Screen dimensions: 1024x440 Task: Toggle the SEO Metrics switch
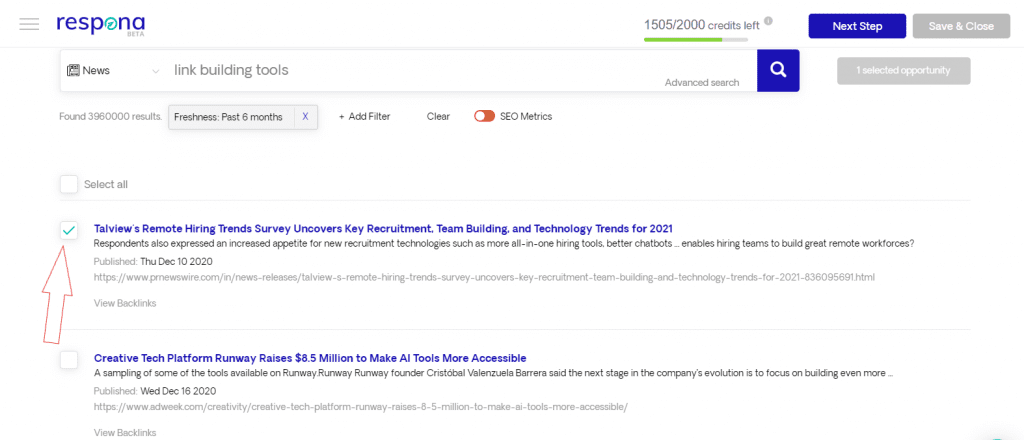pos(485,116)
